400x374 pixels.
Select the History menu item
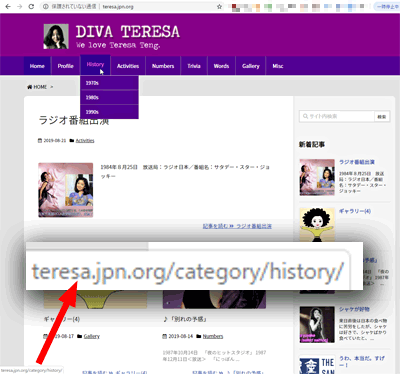click(95, 64)
